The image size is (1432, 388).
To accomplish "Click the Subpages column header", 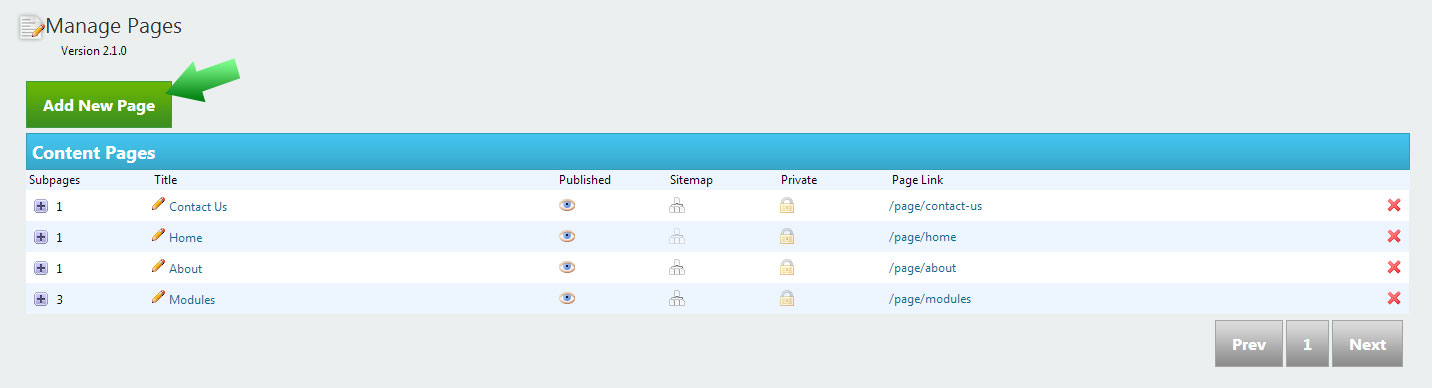I will pos(54,180).
